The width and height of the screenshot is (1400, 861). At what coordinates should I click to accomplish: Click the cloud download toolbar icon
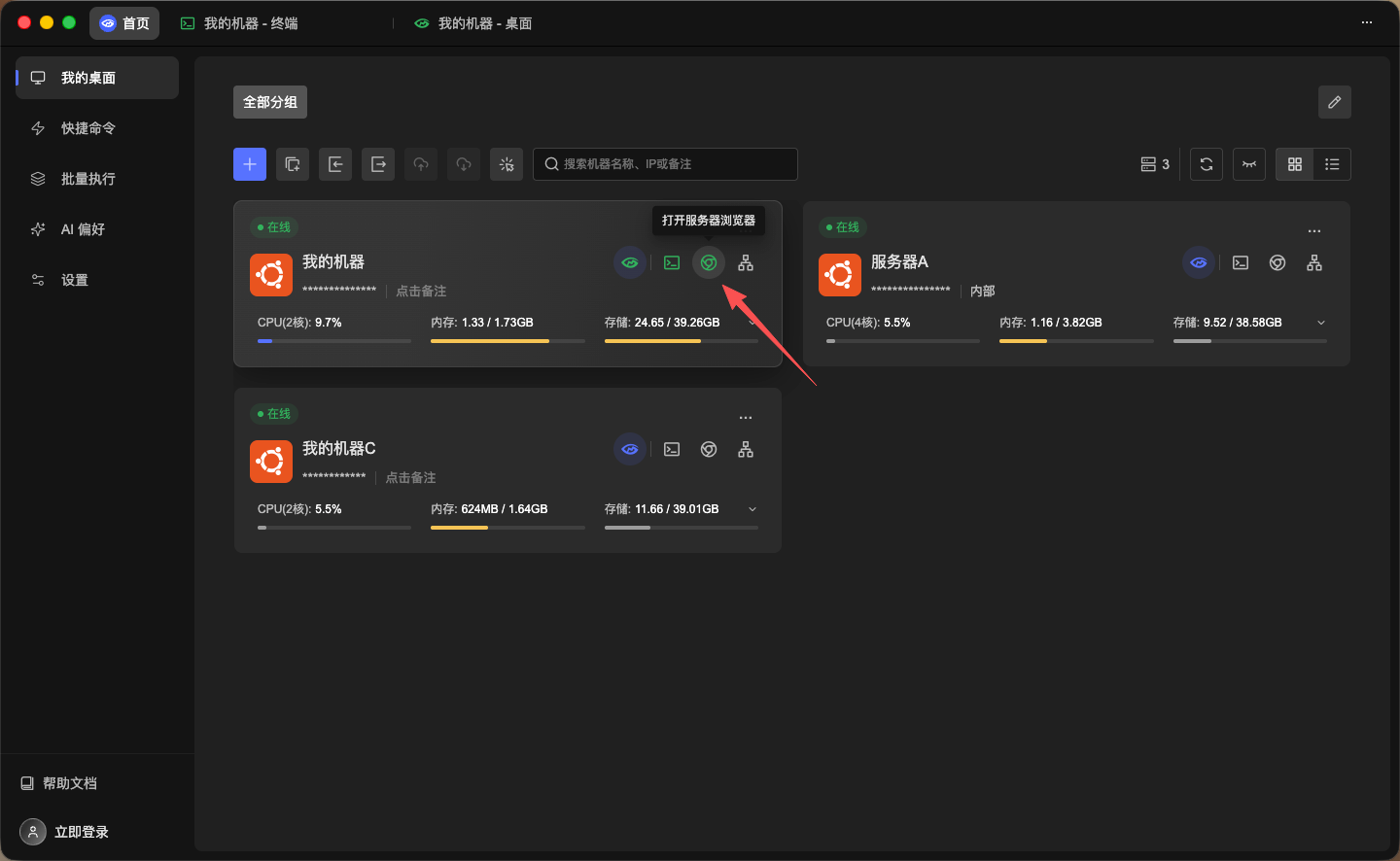click(x=464, y=164)
